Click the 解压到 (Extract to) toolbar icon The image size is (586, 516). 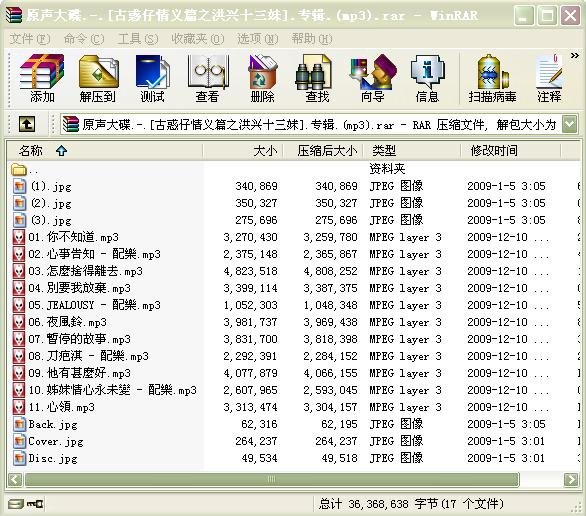[x=98, y=78]
